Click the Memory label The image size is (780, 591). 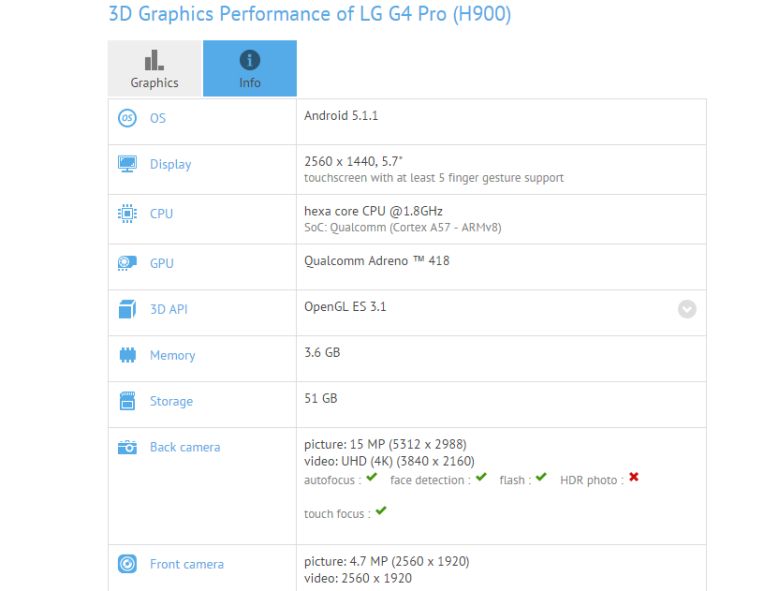click(173, 355)
